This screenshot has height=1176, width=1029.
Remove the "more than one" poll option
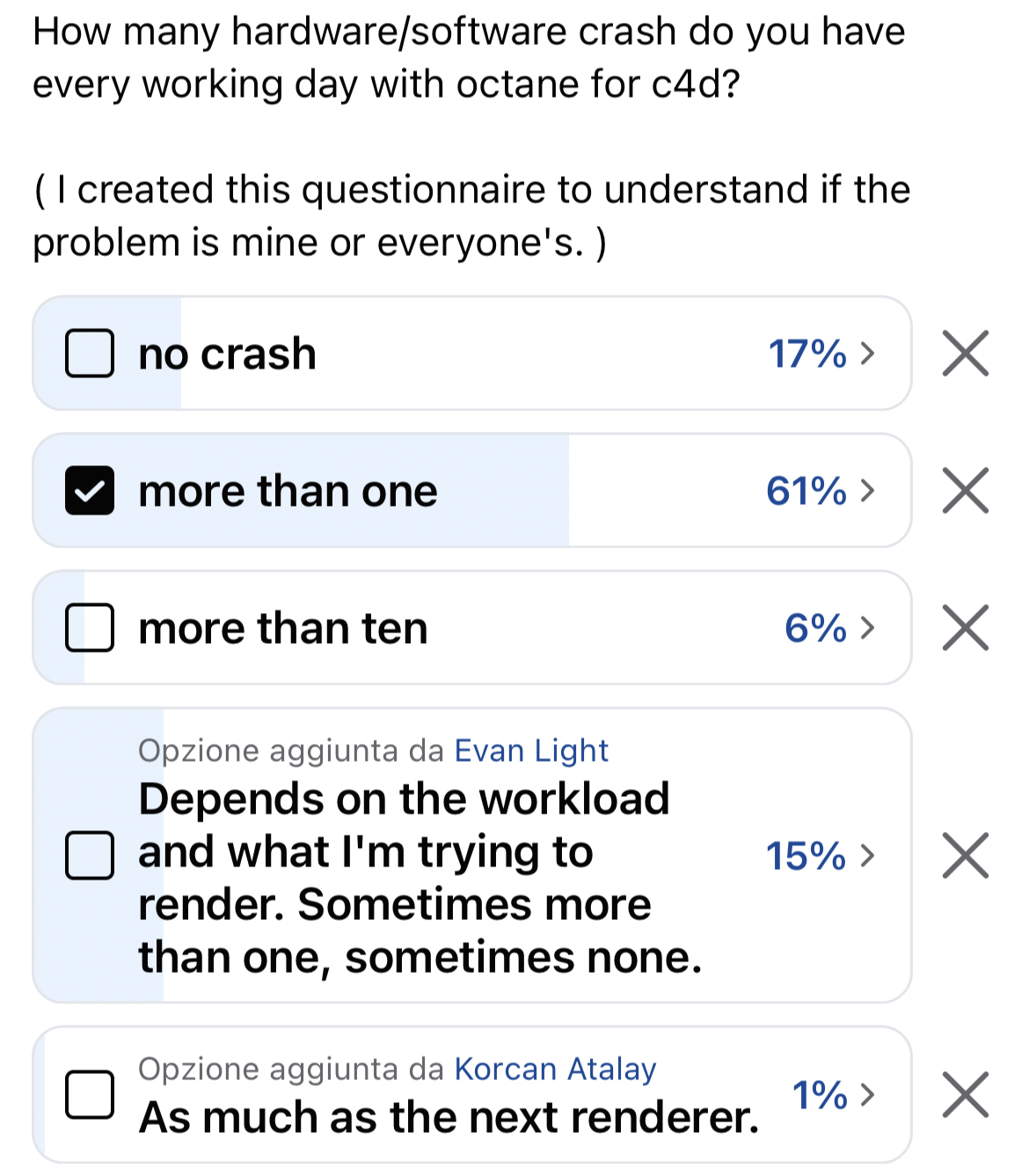click(x=965, y=491)
